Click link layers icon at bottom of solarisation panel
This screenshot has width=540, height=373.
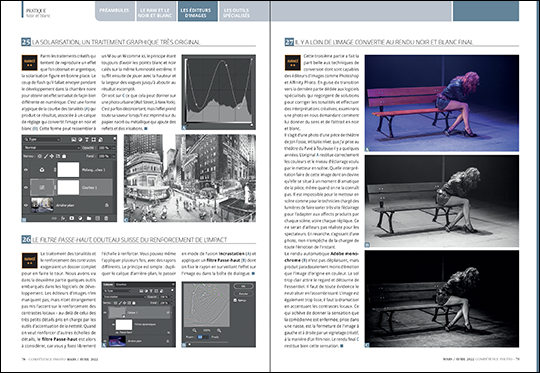pyautogui.click(x=54, y=218)
